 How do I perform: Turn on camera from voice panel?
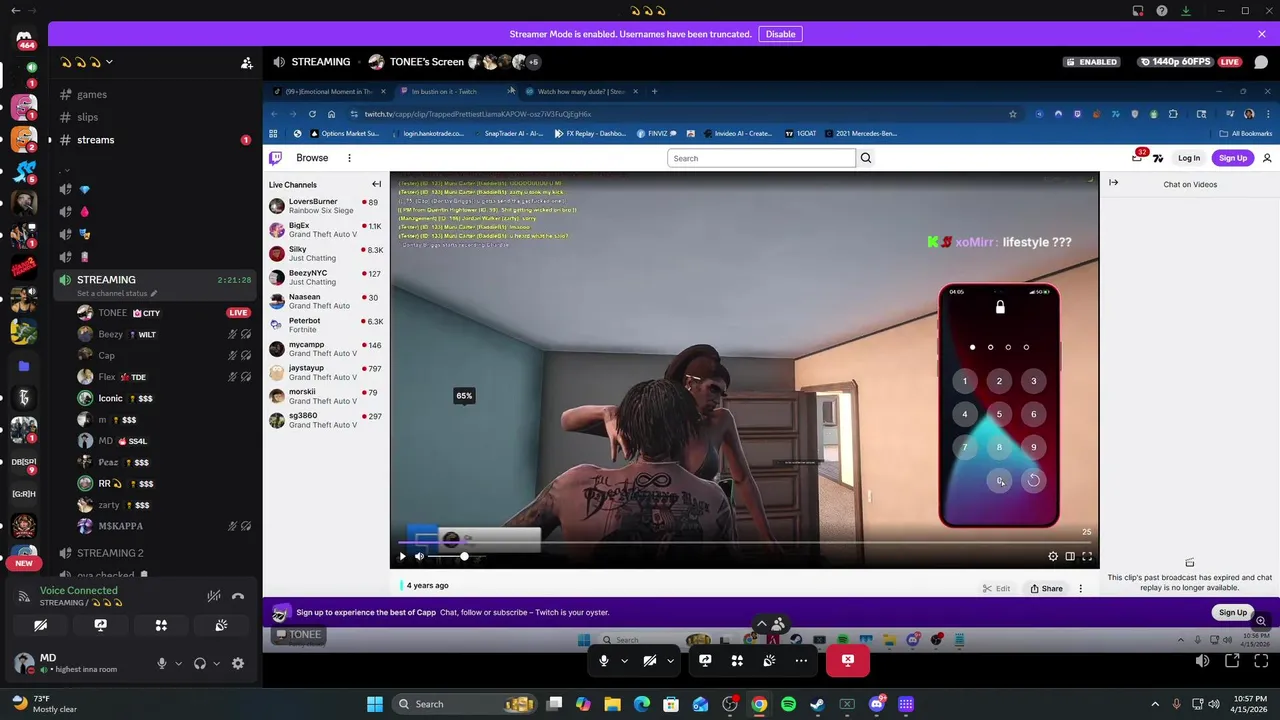(x=40, y=625)
